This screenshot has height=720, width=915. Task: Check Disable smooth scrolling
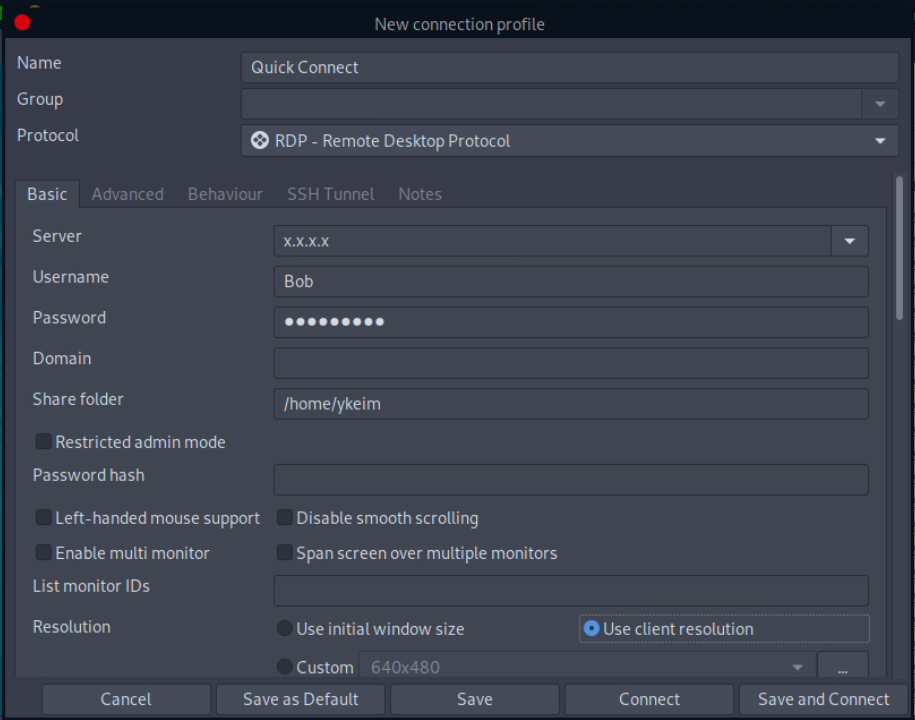[x=284, y=517]
